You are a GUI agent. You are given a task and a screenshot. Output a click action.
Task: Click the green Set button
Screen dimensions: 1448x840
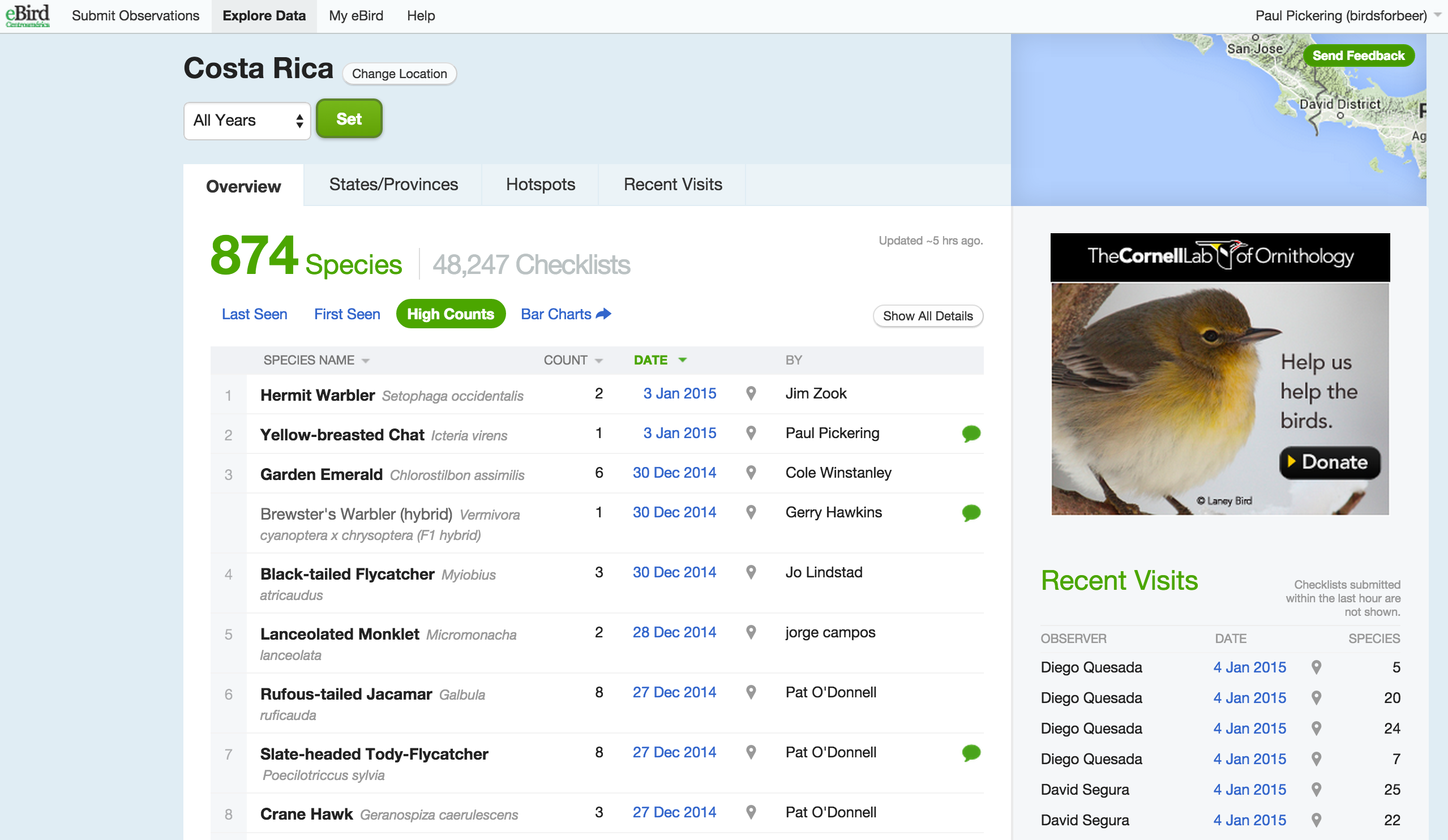click(x=349, y=119)
